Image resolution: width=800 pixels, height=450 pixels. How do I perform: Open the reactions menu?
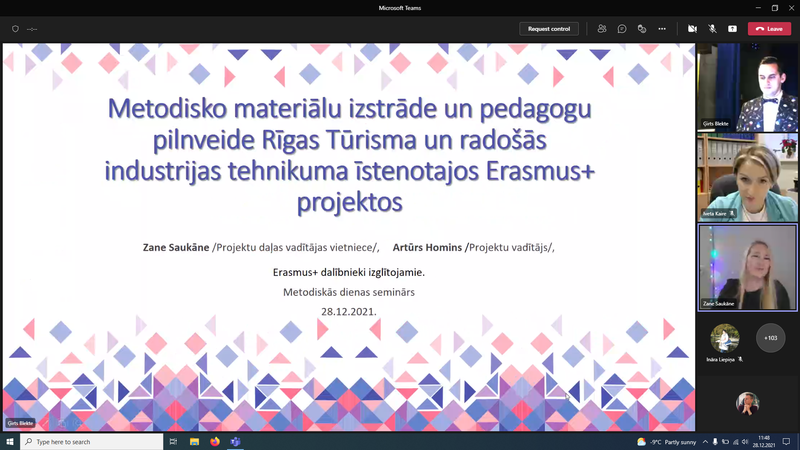[x=642, y=29]
